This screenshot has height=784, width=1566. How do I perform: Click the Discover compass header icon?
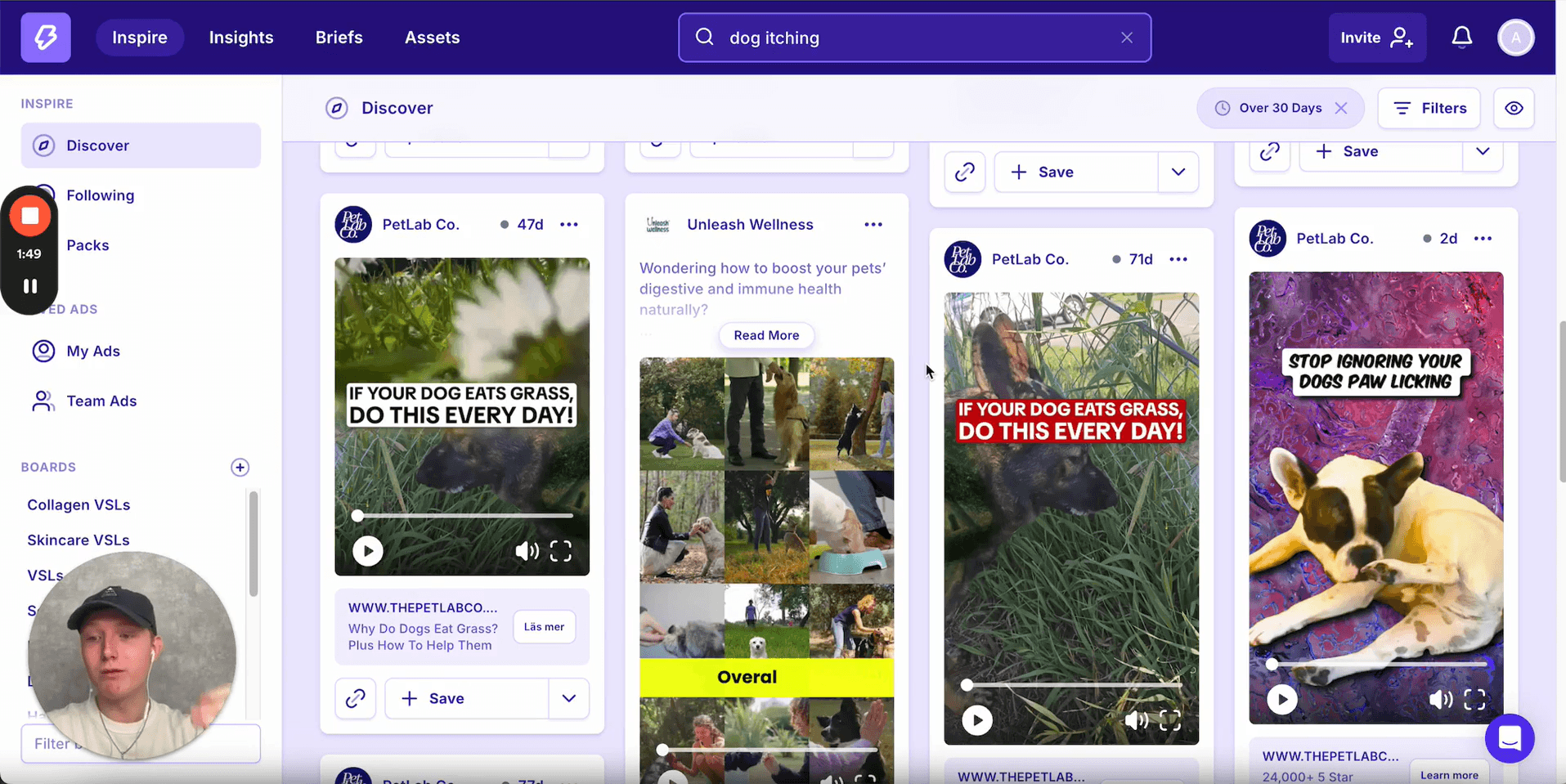click(x=337, y=108)
